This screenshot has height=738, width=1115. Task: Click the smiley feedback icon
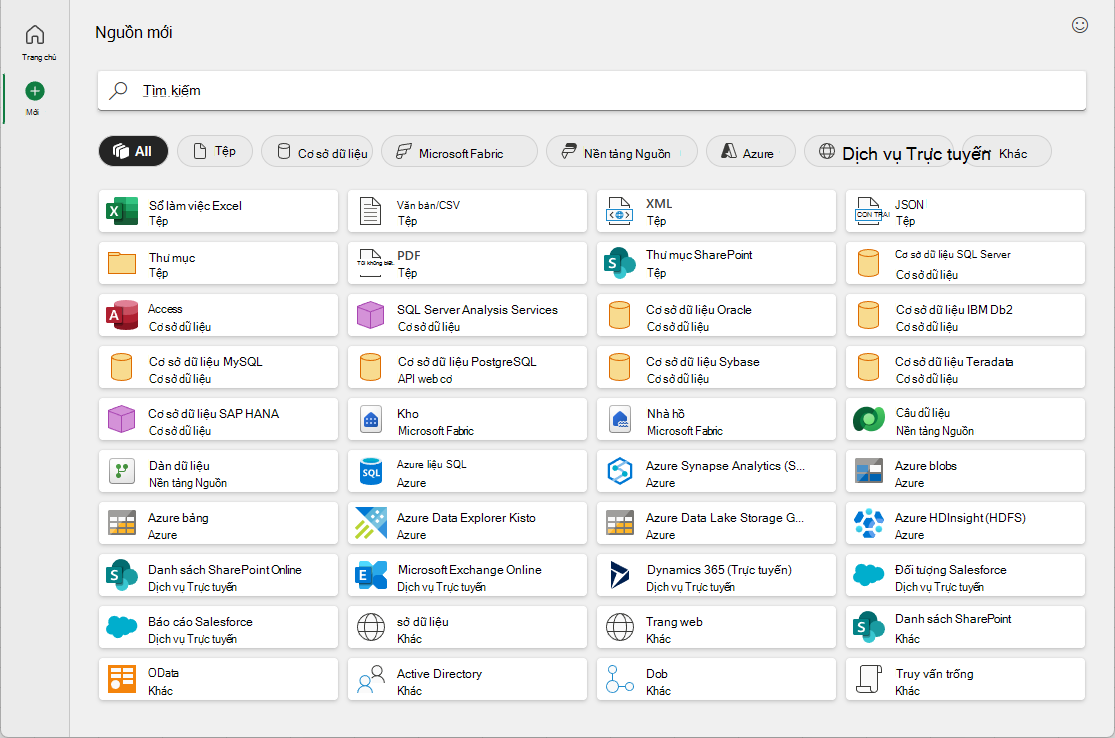click(1079, 26)
